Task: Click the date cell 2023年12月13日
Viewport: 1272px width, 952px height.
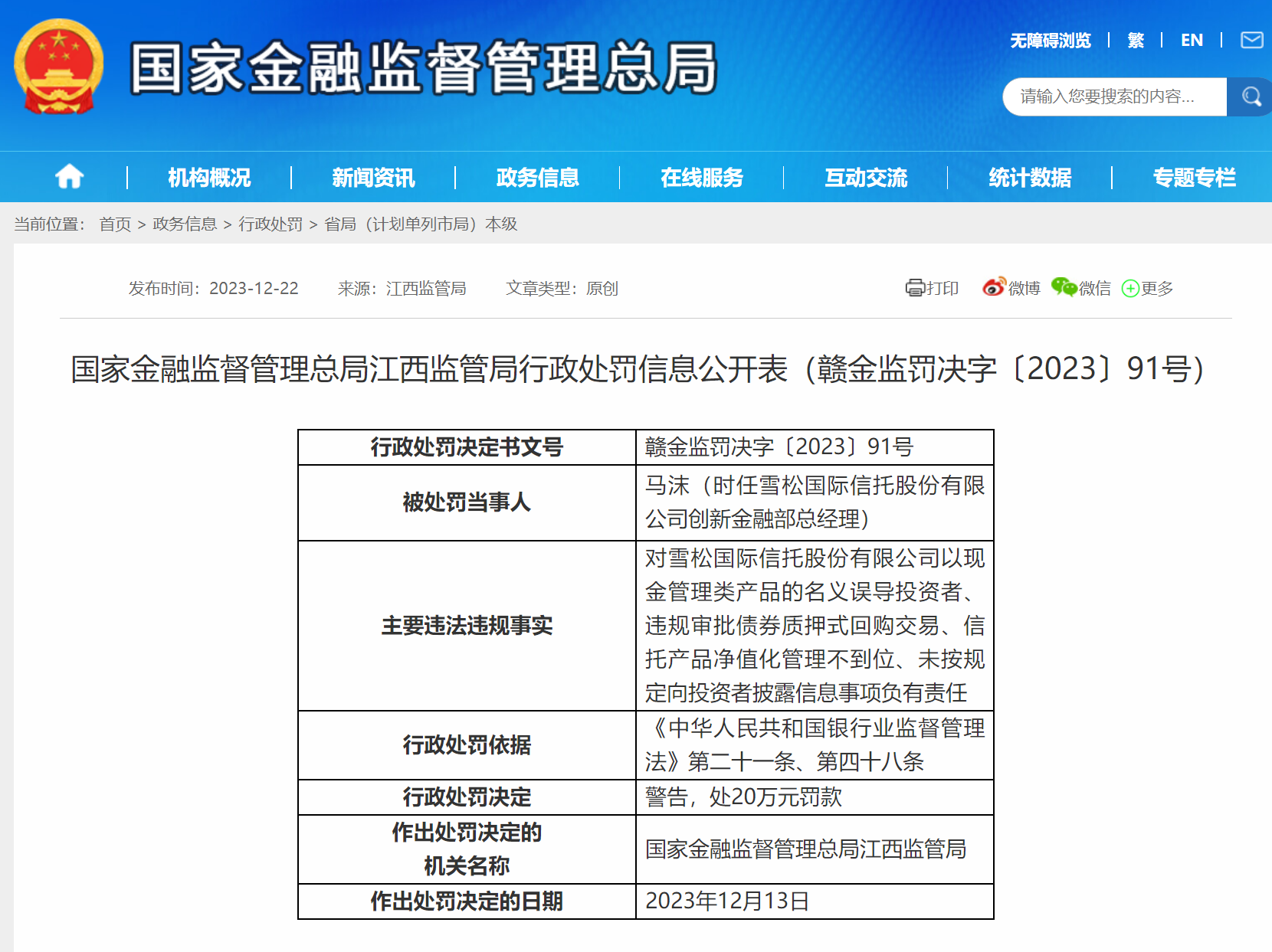Action: [x=815, y=901]
